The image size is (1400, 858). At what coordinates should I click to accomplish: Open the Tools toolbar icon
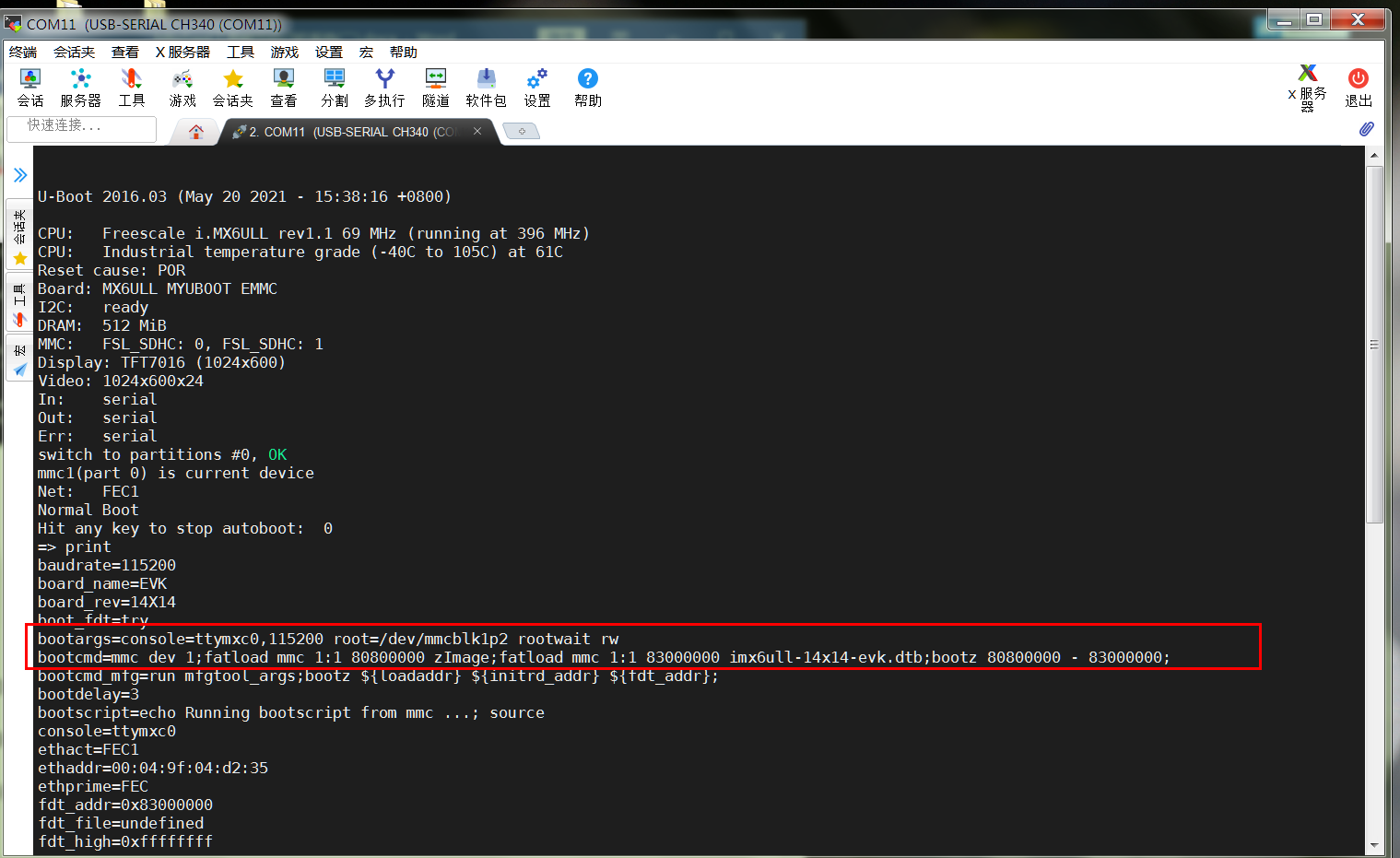[131, 88]
